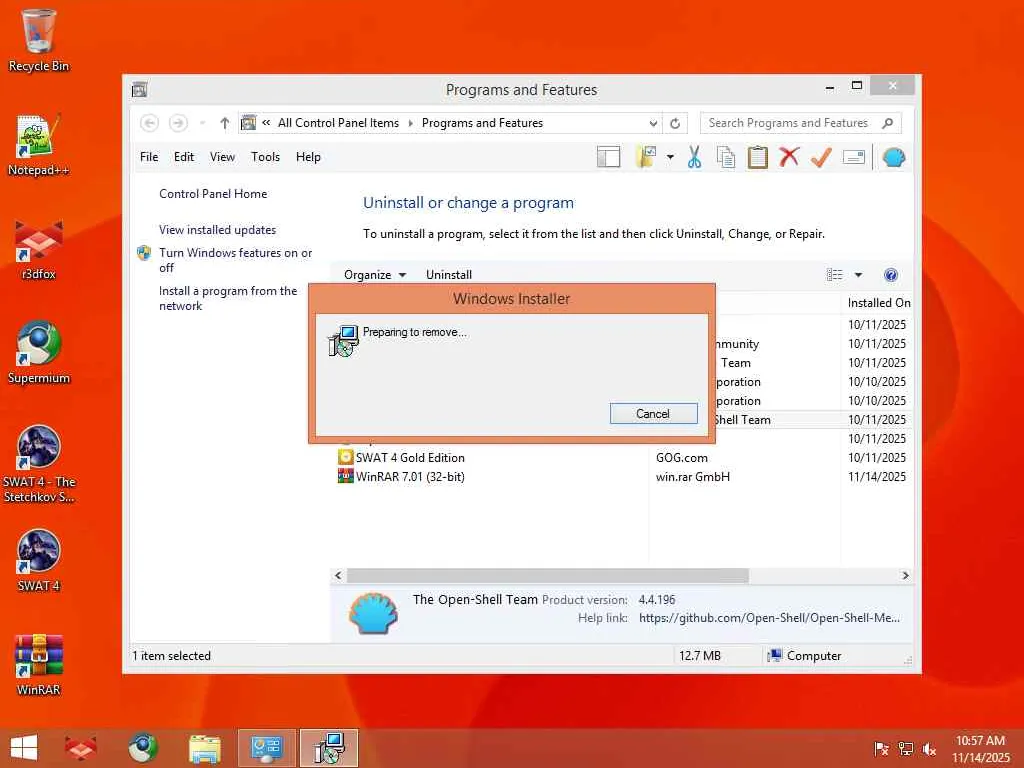Open Control Panel Home link
This screenshot has height=768, width=1024.
213,194
